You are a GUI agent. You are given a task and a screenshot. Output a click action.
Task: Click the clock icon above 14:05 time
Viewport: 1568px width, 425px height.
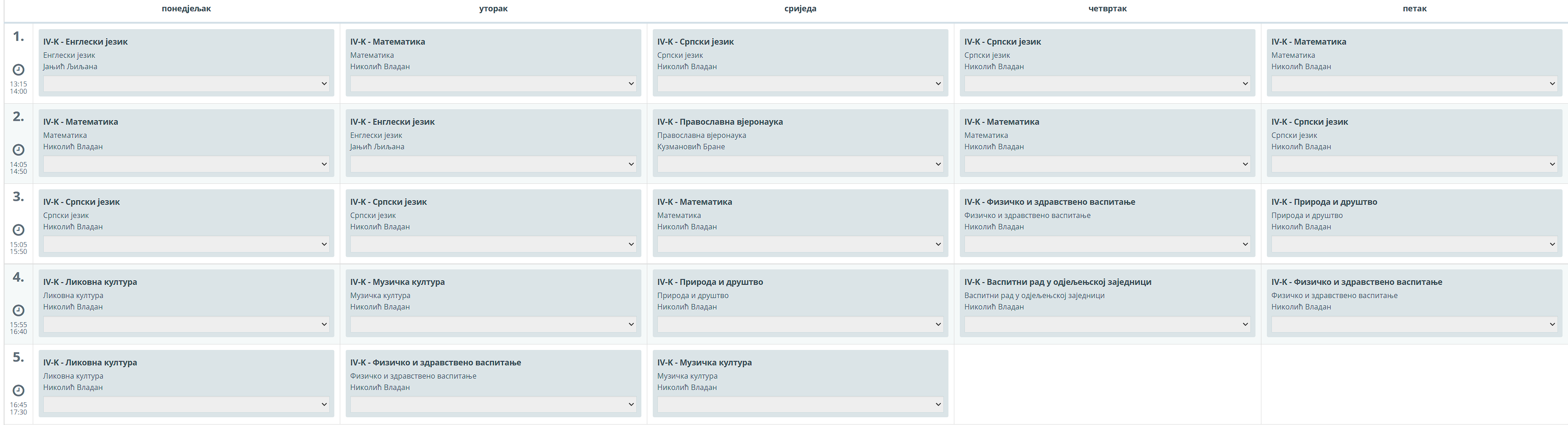(x=19, y=150)
